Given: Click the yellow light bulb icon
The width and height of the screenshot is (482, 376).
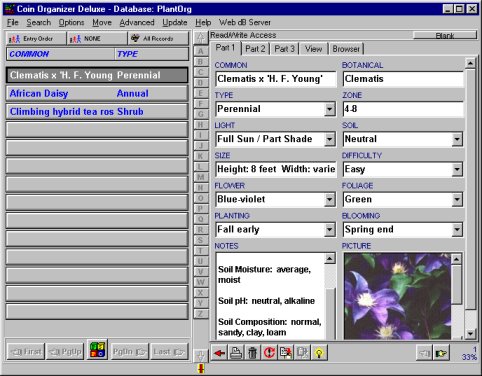Looking at the screenshot, I should click(319, 352).
